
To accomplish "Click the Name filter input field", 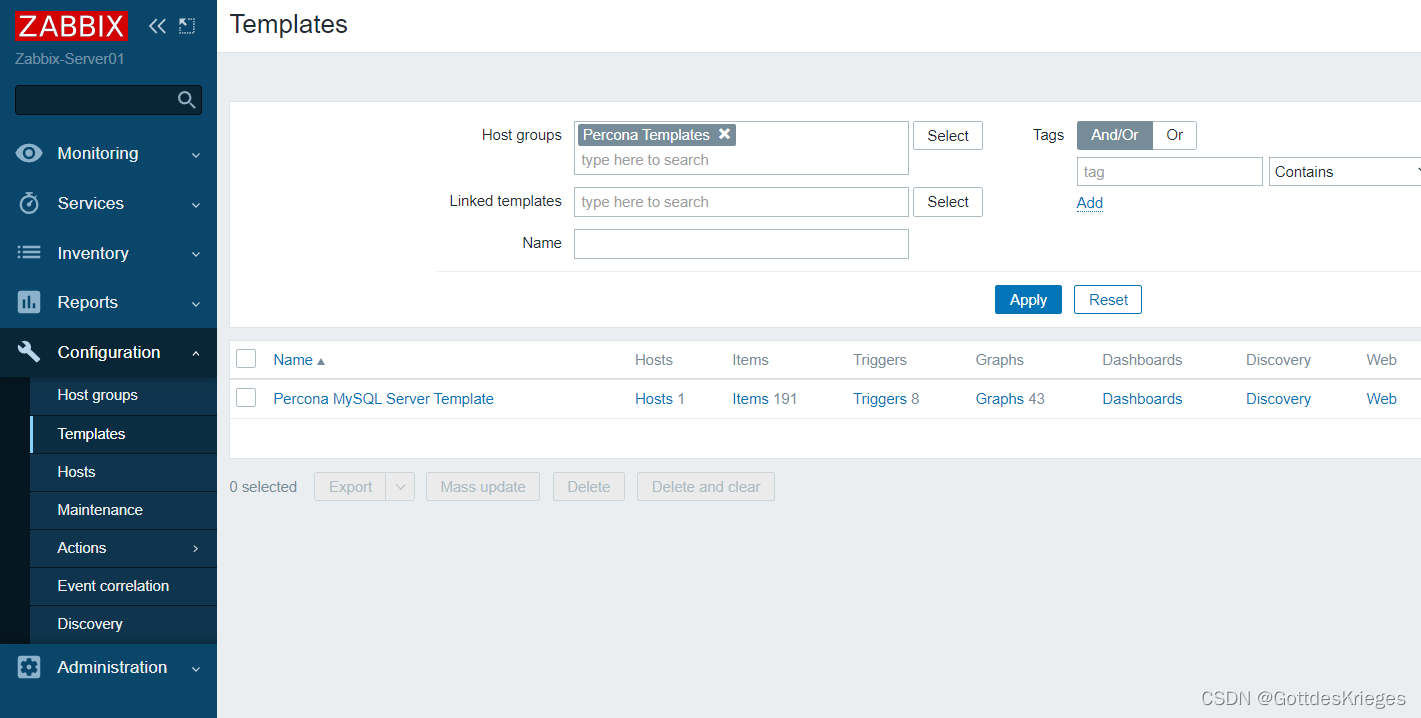I will point(742,244).
